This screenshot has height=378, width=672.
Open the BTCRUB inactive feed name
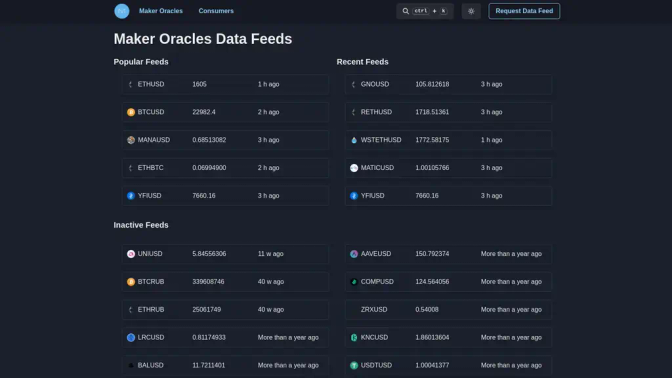(x=151, y=282)
